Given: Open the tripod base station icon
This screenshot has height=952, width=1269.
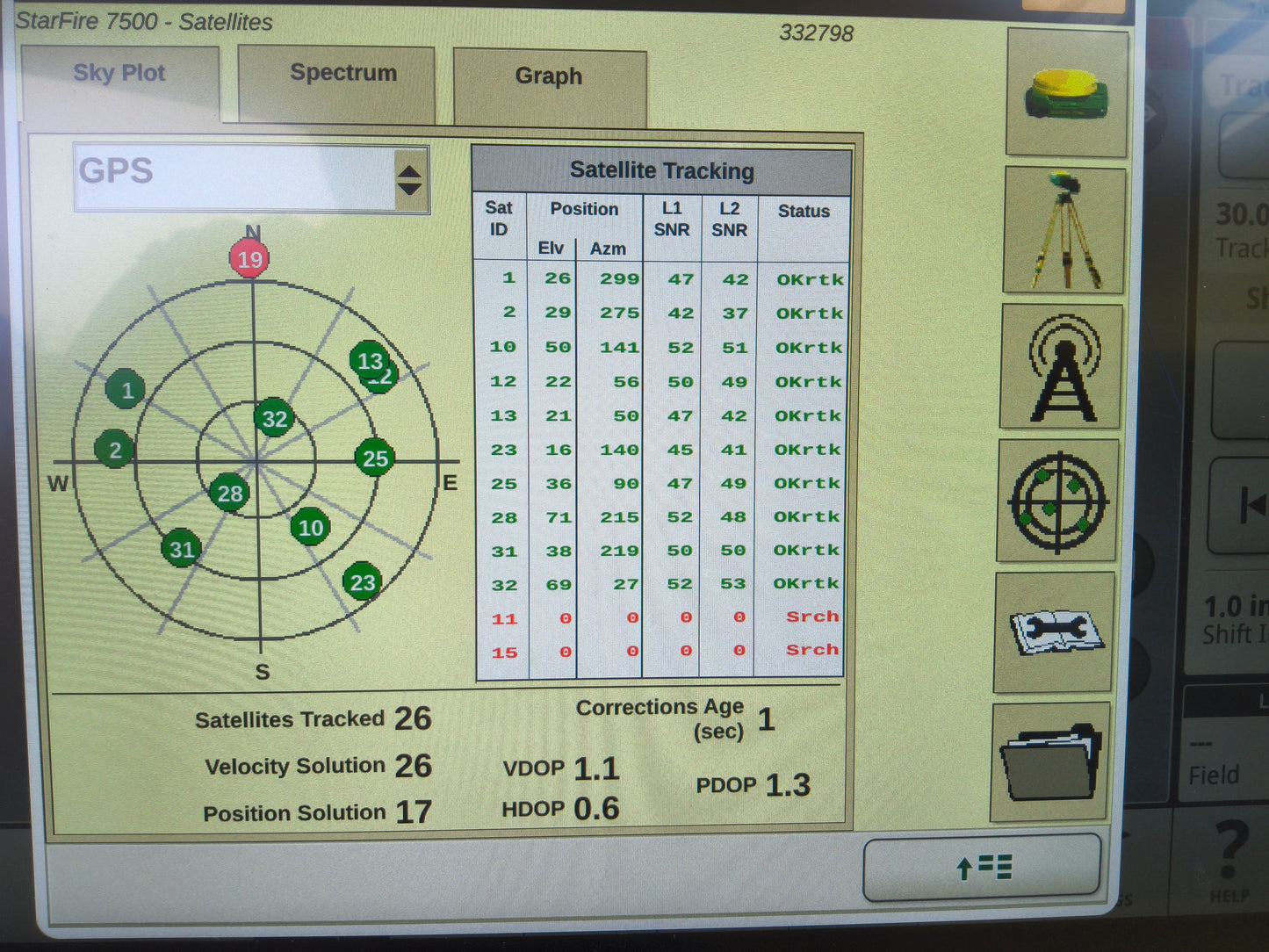Looking at the screenshot, I should coord(1064,230).
